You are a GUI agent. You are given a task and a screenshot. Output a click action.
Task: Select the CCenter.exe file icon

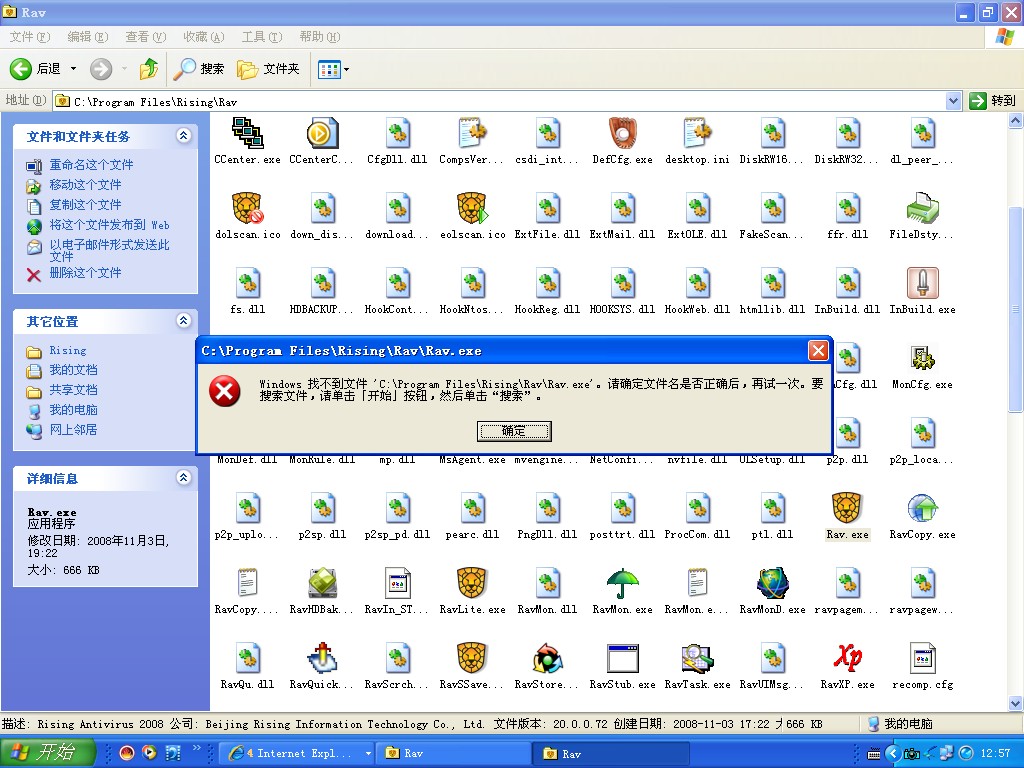pos(248,133)
